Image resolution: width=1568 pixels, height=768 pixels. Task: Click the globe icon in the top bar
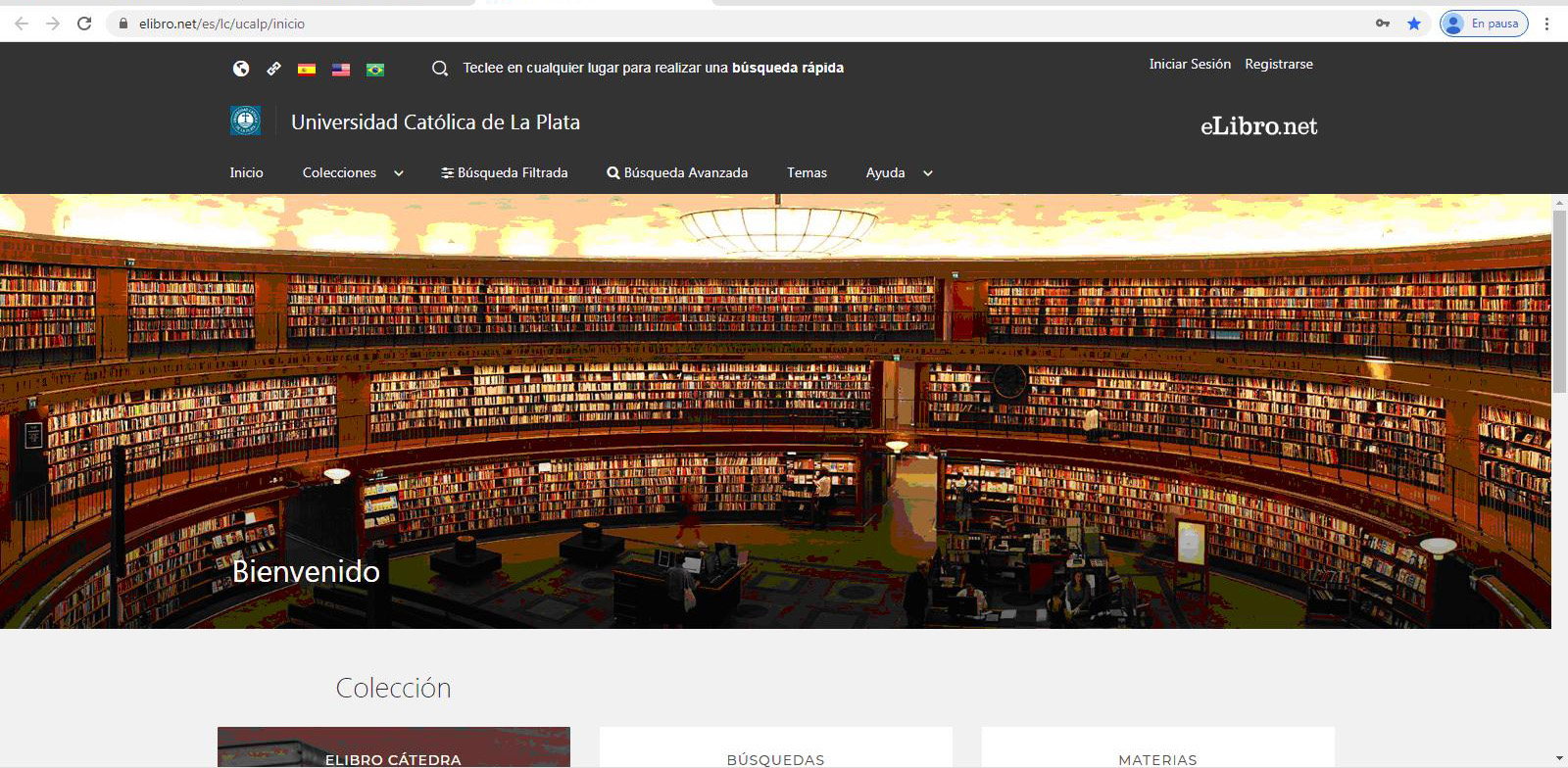241,69
